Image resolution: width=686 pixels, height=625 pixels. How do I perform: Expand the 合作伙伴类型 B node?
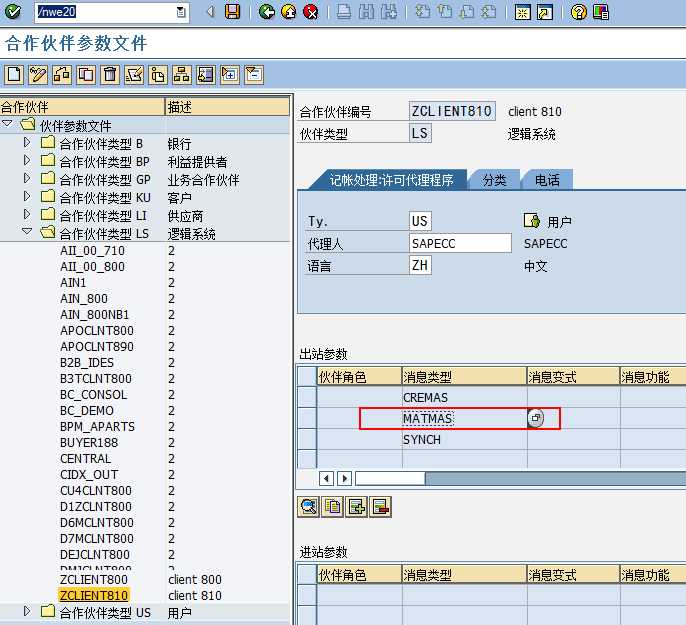[27, 142]
